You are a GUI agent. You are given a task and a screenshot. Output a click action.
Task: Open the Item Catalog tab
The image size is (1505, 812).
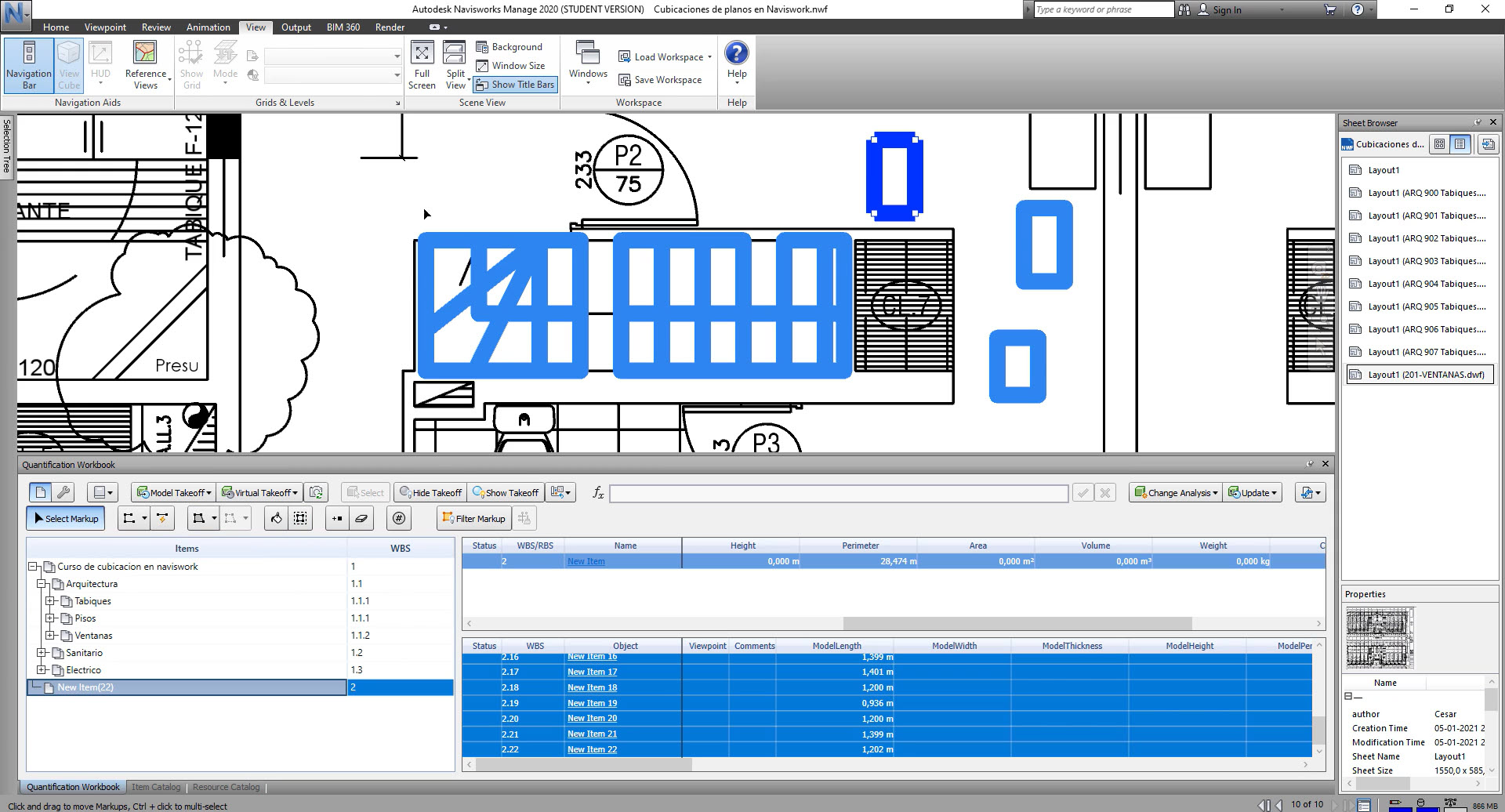155,787
